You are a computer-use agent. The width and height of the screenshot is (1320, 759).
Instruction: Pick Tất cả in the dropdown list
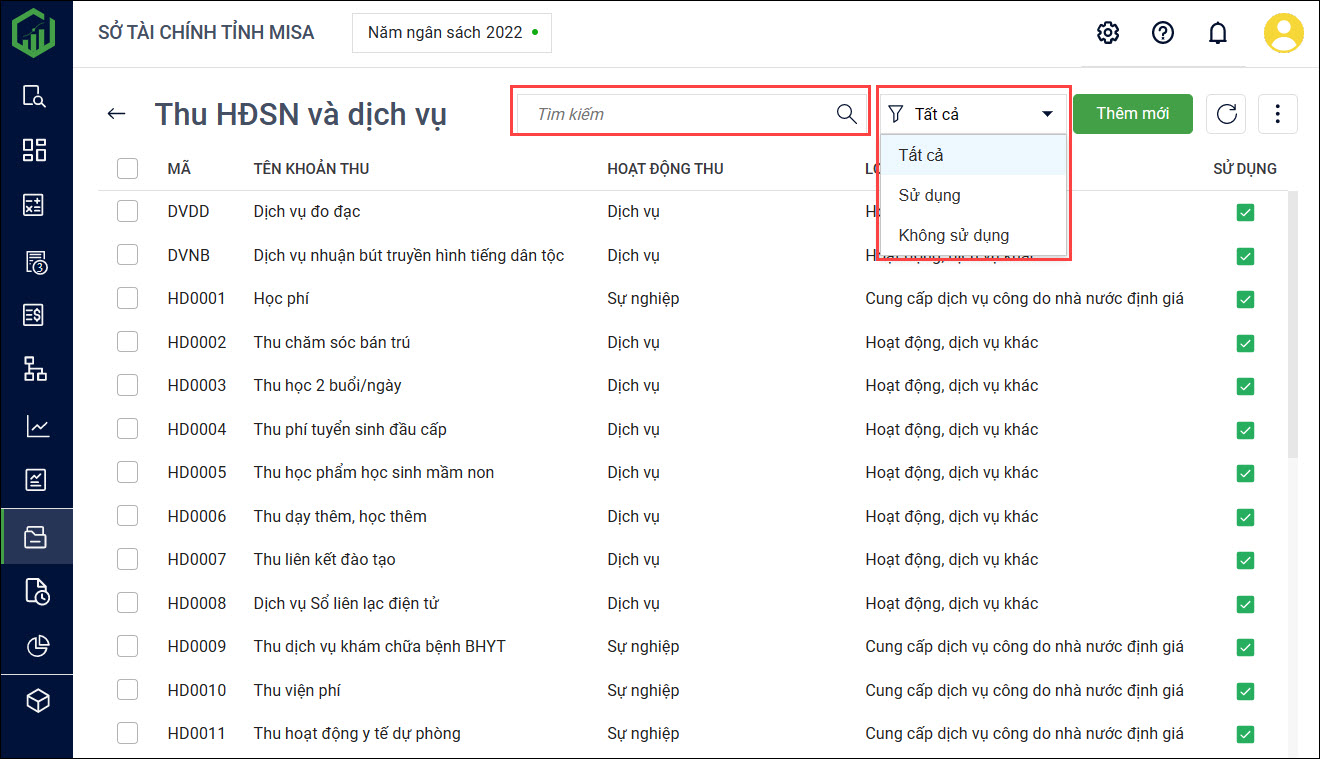point(921,155)
